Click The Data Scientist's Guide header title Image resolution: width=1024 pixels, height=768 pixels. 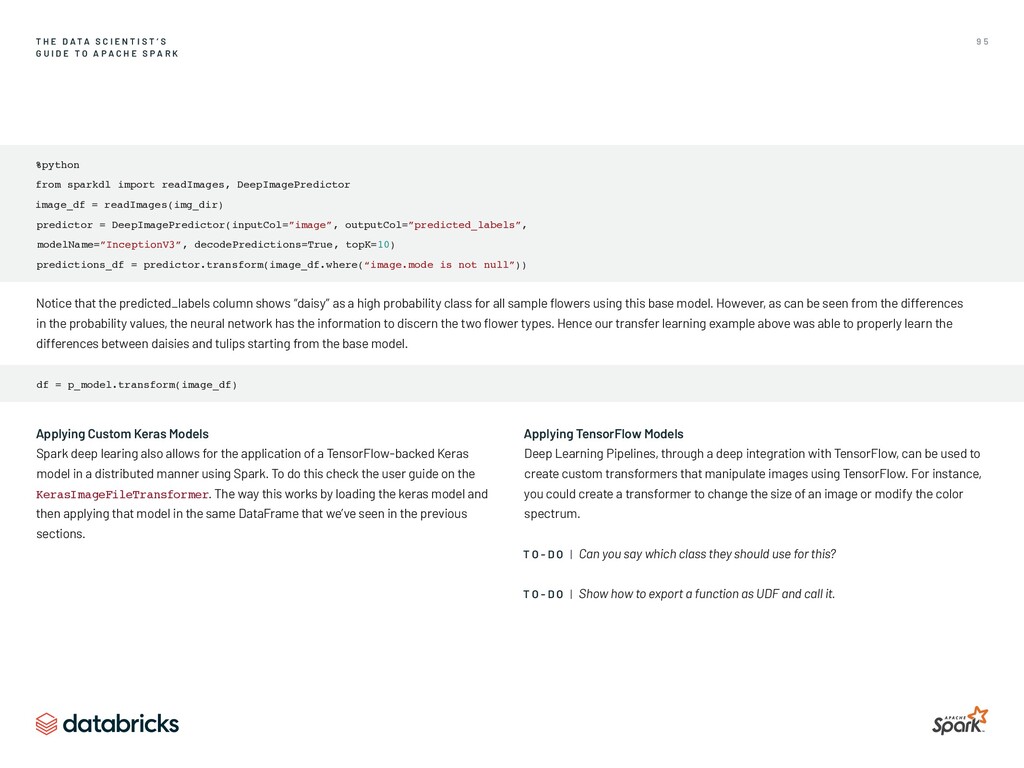coord(107,48)
